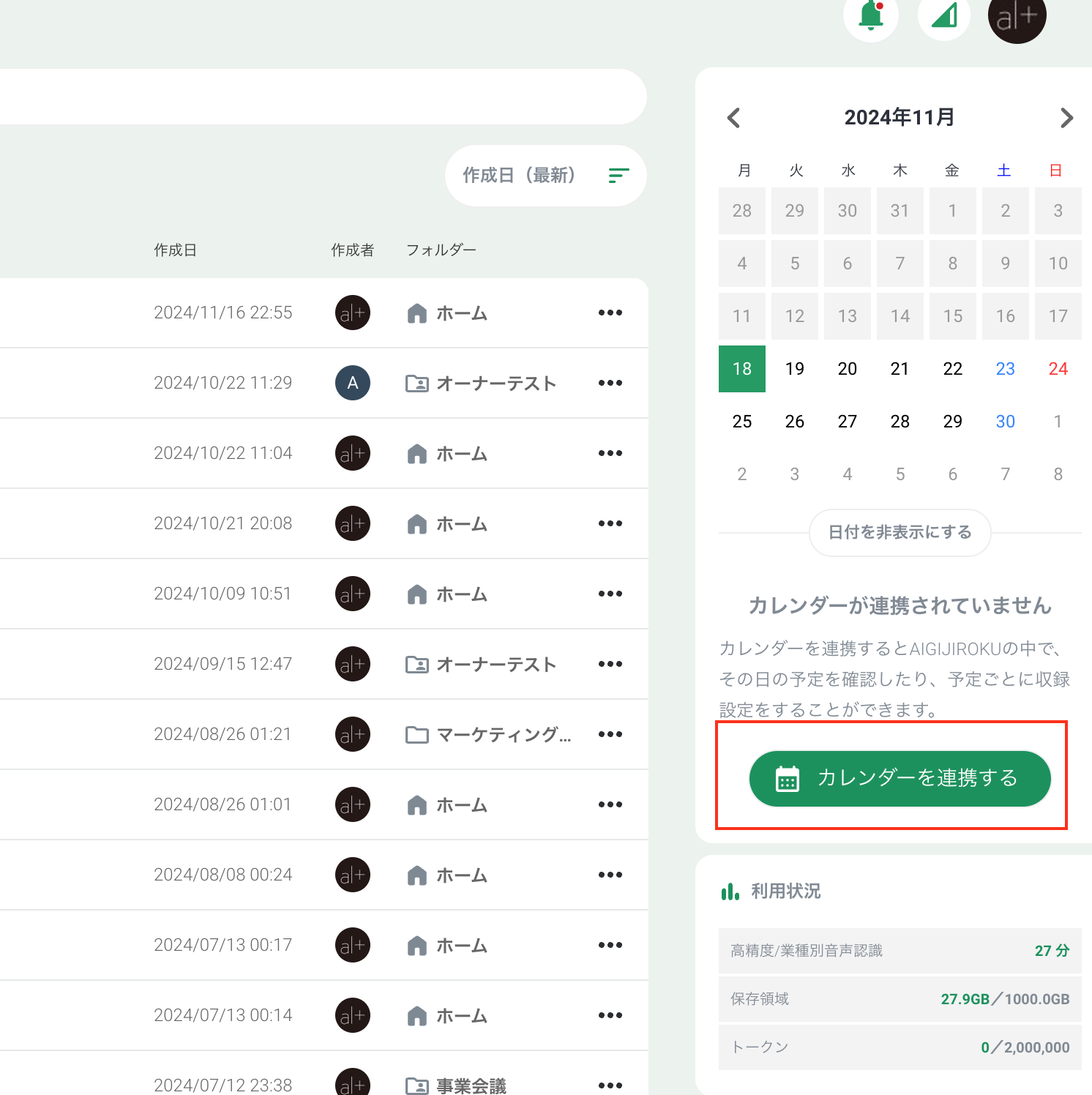This screenshot has height=1095, width=1092.
Task: Select today November 18 in calendar
Action: 742,369
